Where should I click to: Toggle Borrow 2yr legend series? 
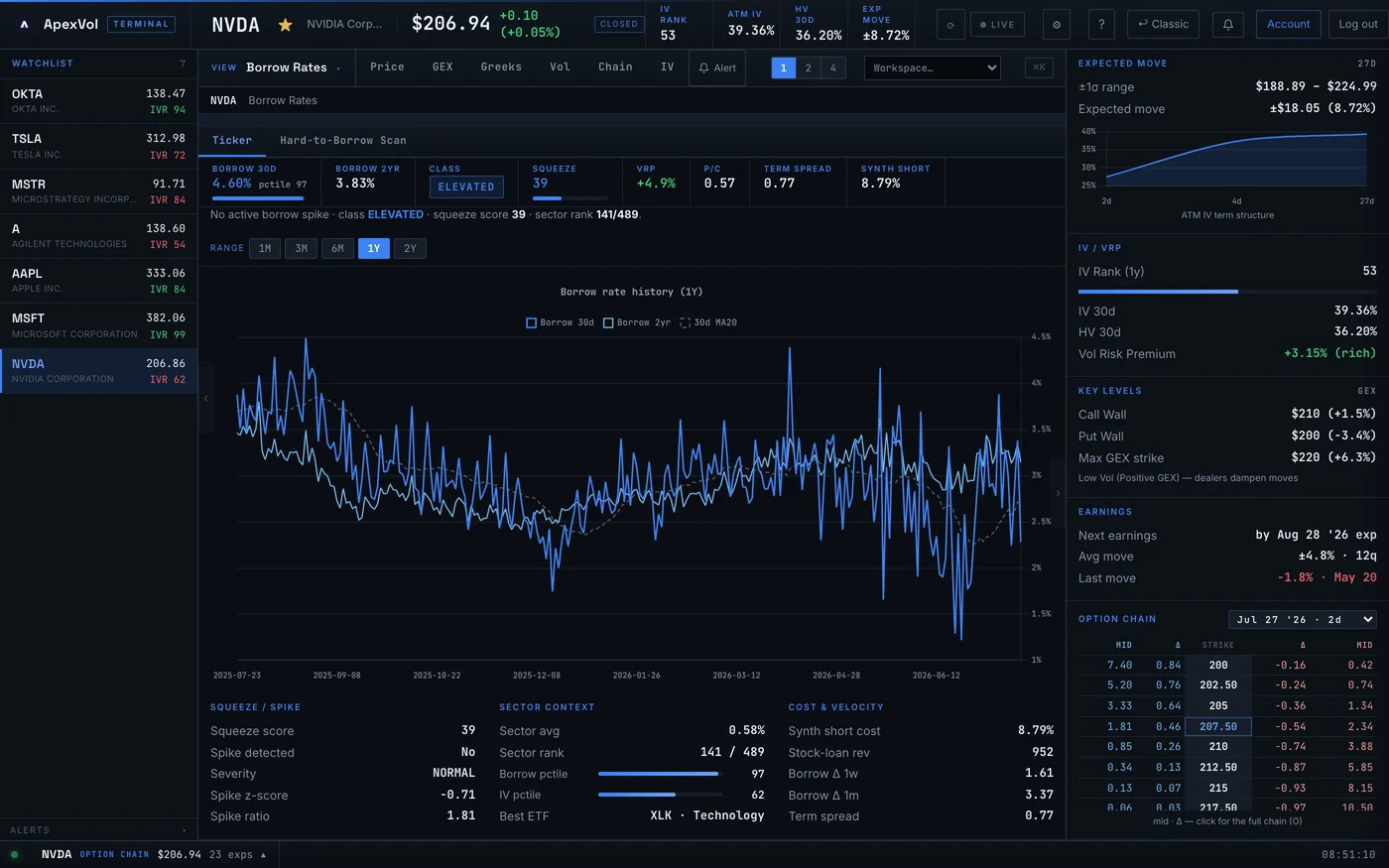(637, 322)
